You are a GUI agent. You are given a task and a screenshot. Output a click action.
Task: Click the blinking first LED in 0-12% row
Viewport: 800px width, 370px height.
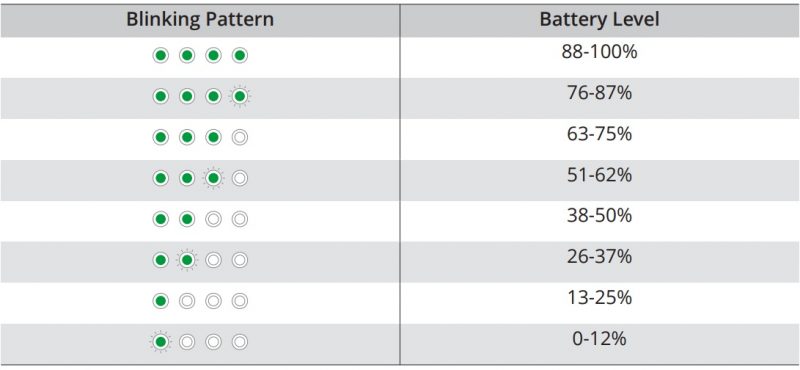(161, 342)
